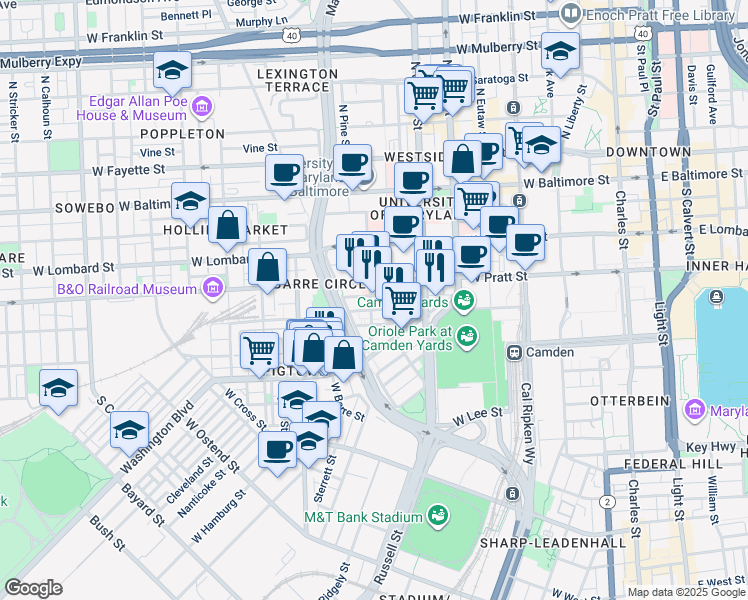Click the POPPLETON neighborhood label

point(182,134)
